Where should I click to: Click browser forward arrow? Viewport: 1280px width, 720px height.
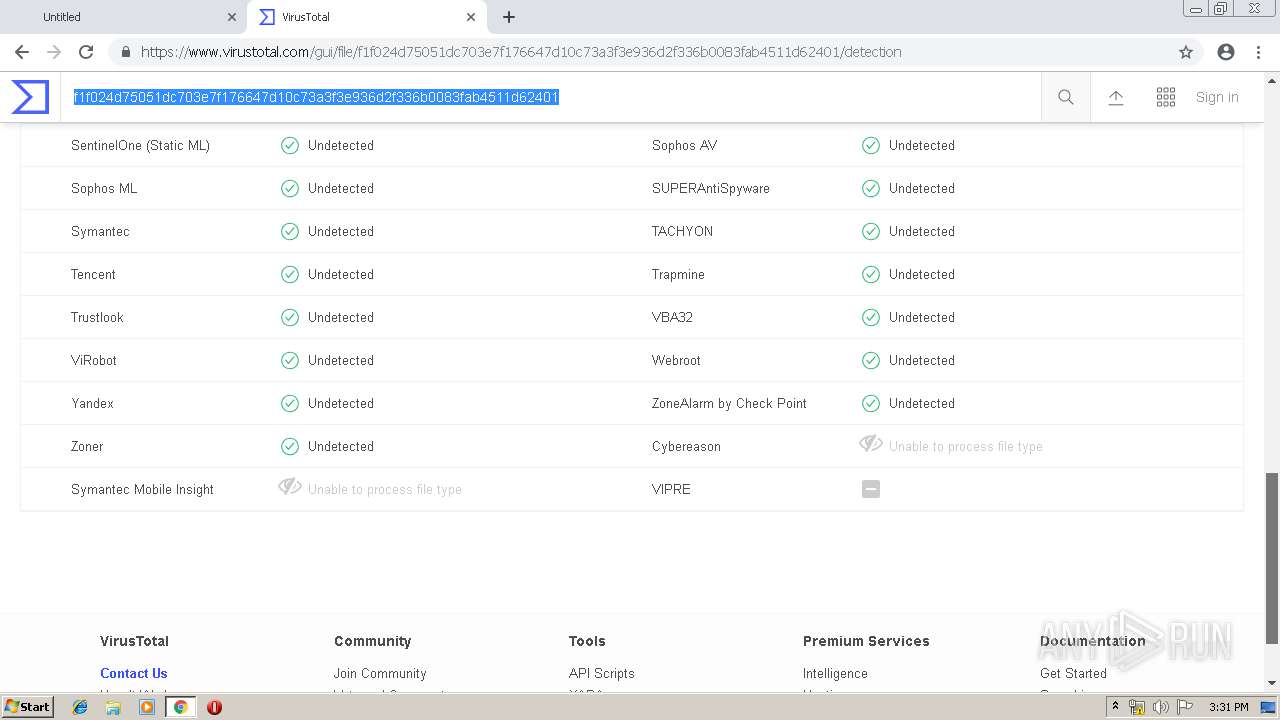coord(54,52)
